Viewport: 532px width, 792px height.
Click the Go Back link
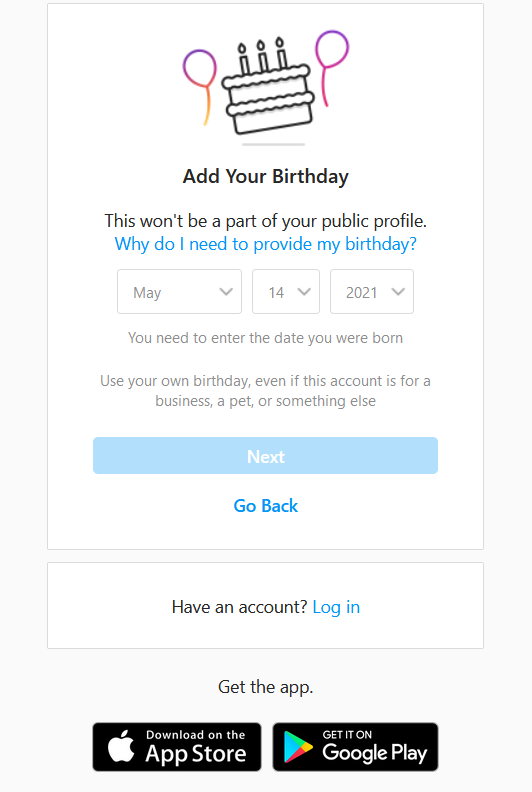coord(266,506)
